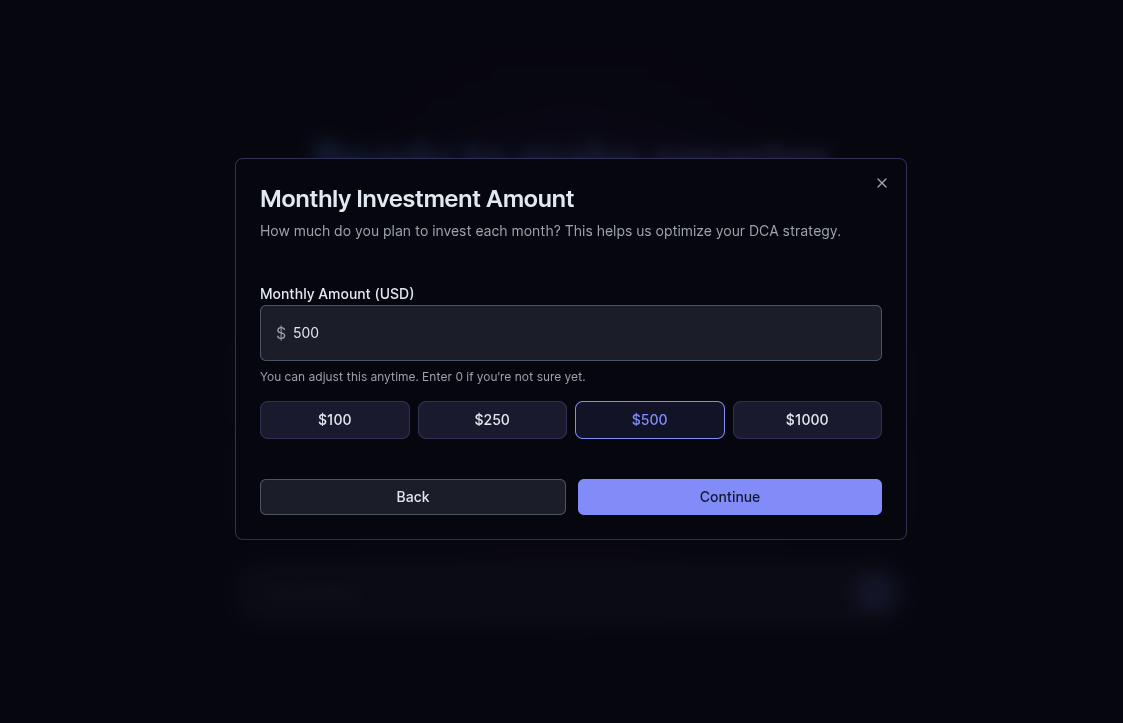Click the Monthly Investment Amount heading
The height and width of the screenshot is (723, 1123).
click(417, 198)
